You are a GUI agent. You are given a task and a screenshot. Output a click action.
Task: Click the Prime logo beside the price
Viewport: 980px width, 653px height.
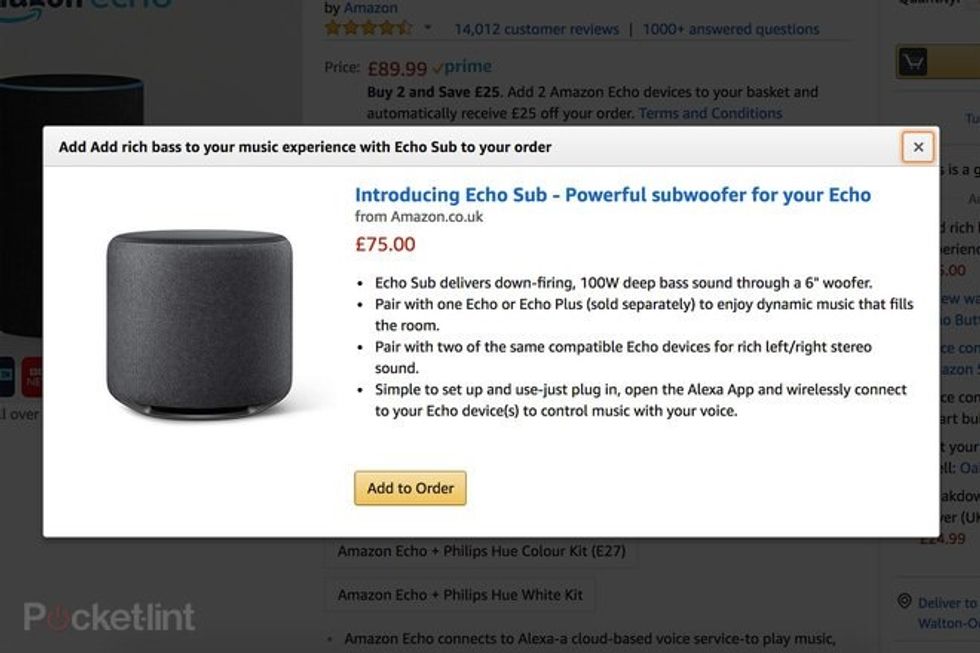click(464, 66)
